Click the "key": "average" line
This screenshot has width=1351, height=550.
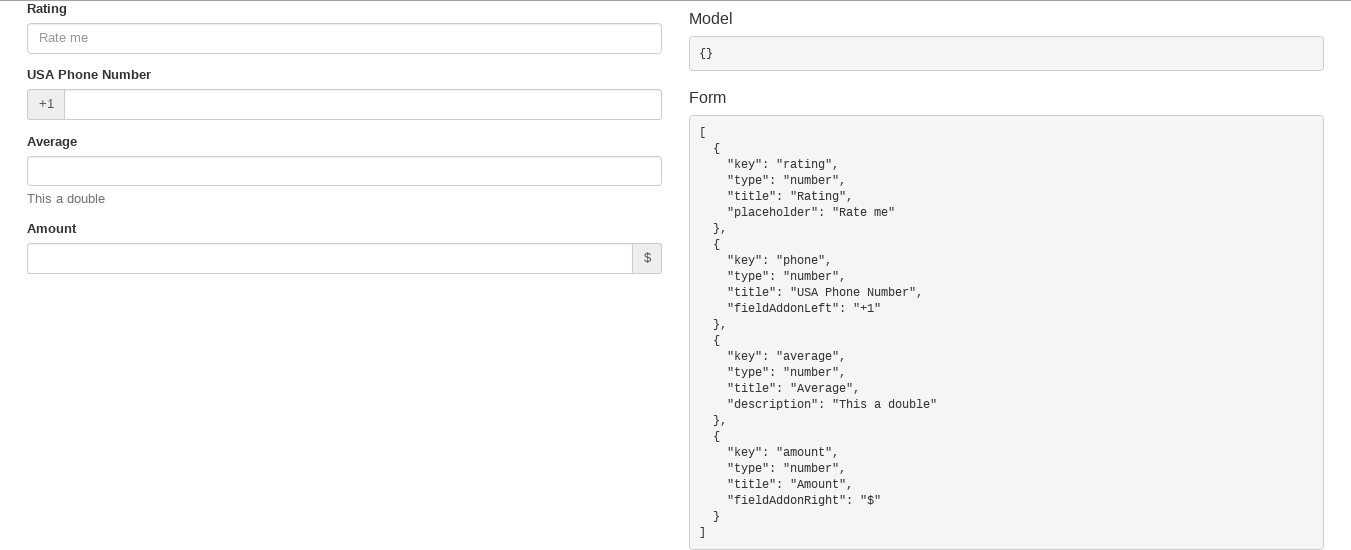pos(786,357)
